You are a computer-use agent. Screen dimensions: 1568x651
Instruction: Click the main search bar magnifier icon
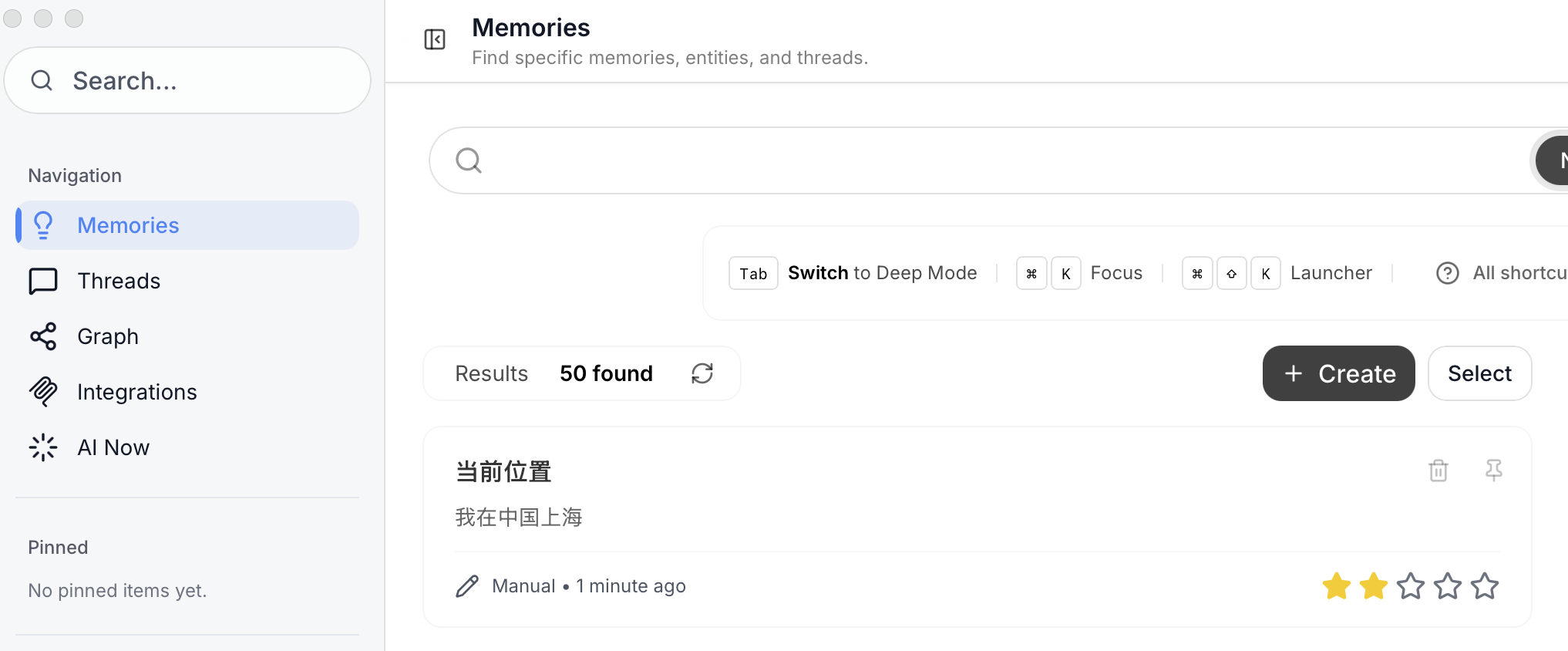[469, 160]
